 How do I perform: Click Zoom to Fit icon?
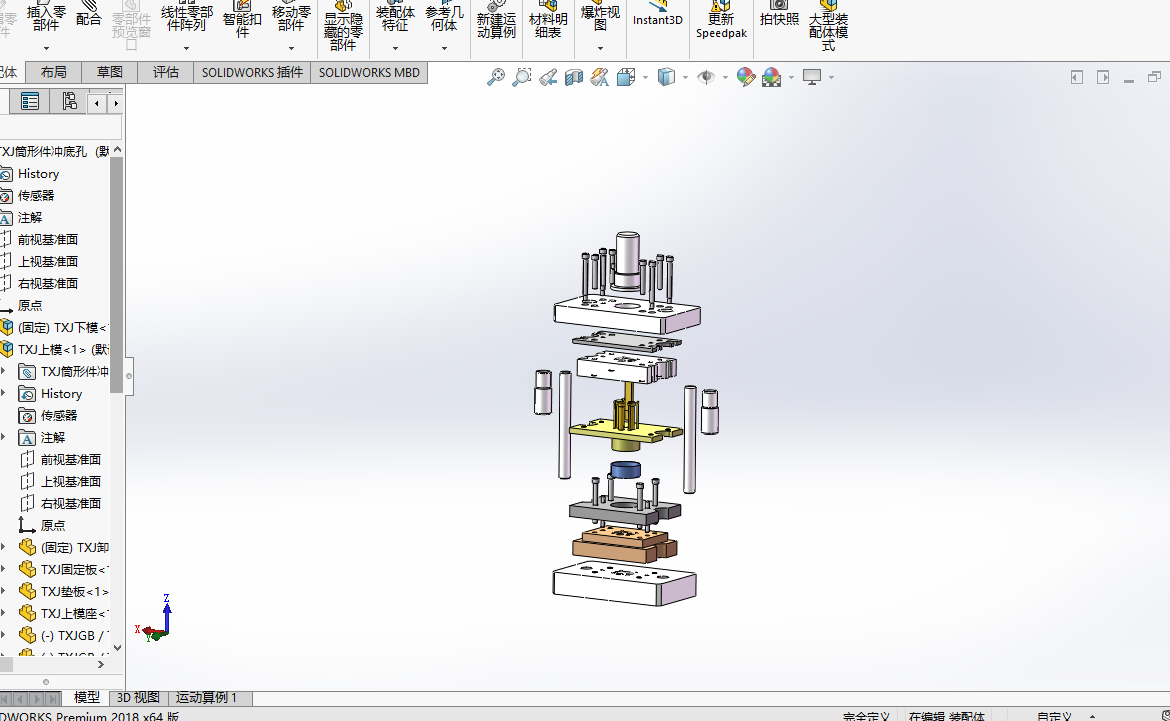(495, 77)
